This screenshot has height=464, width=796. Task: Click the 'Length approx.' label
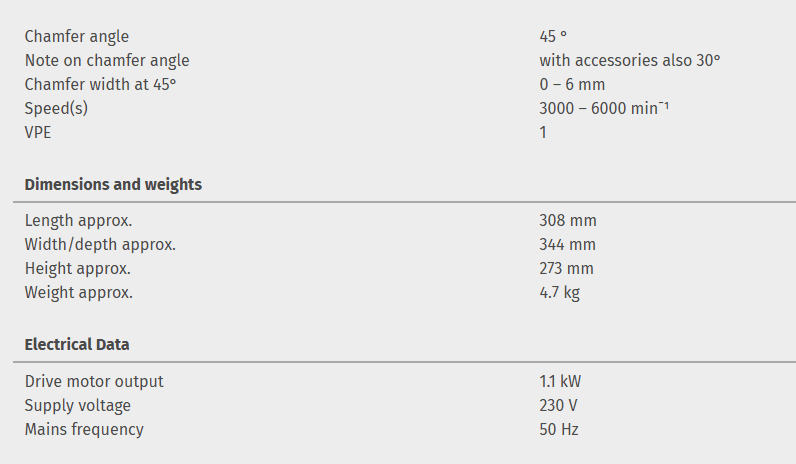click(78, 221)
